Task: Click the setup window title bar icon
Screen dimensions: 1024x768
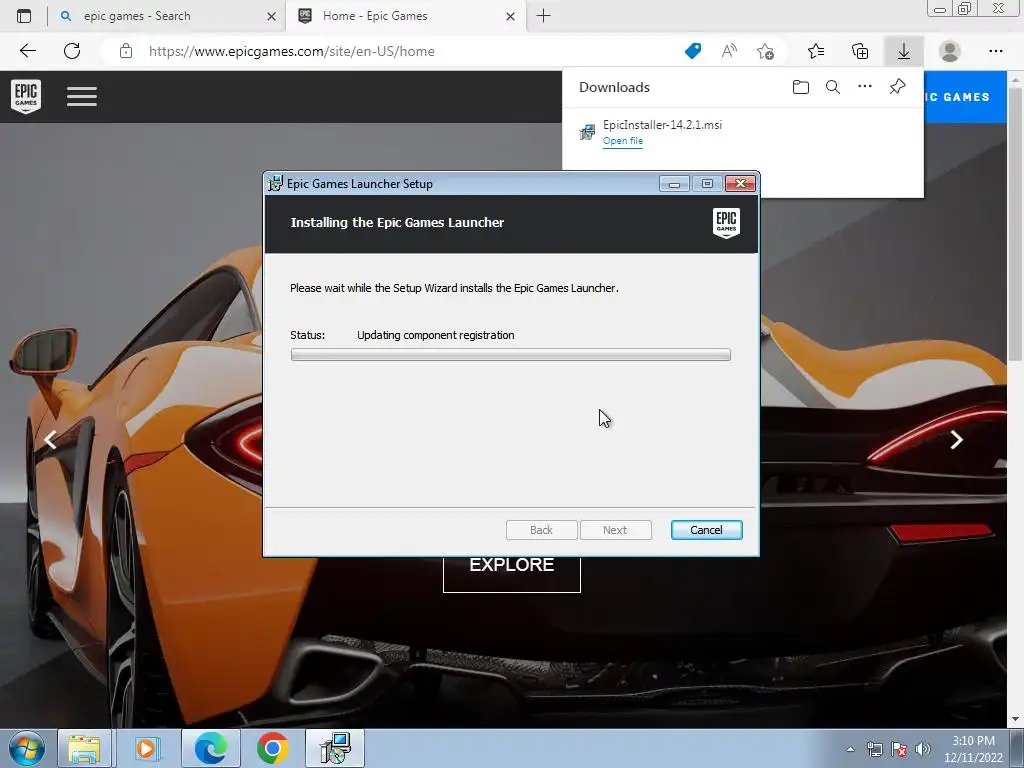Action: (276, 184)
